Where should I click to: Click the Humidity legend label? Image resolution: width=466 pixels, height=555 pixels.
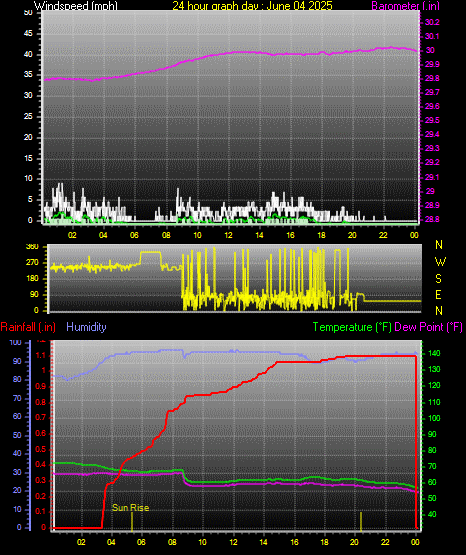tap(86, 327)
